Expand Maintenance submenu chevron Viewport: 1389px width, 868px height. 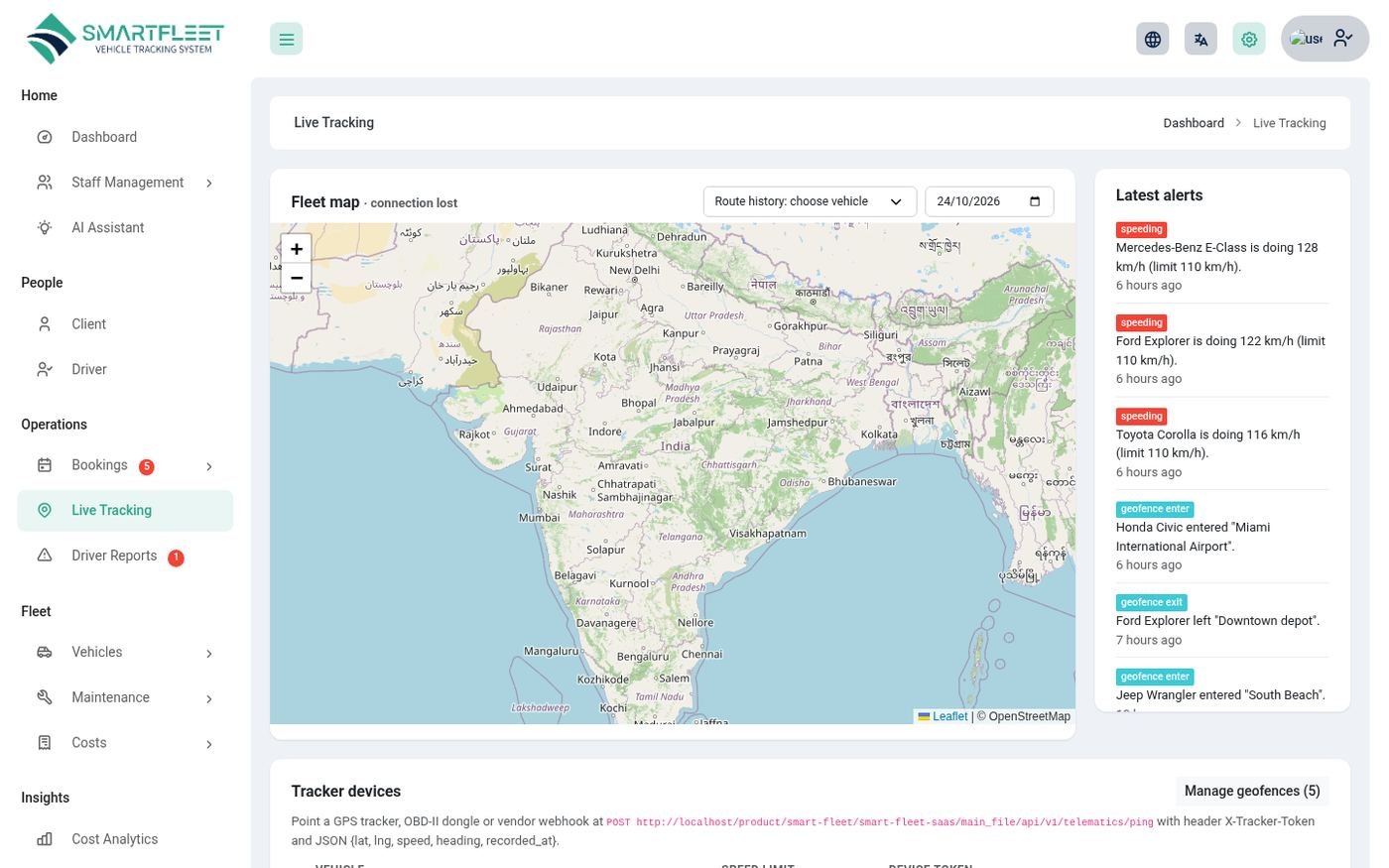[x=209, y=699]
